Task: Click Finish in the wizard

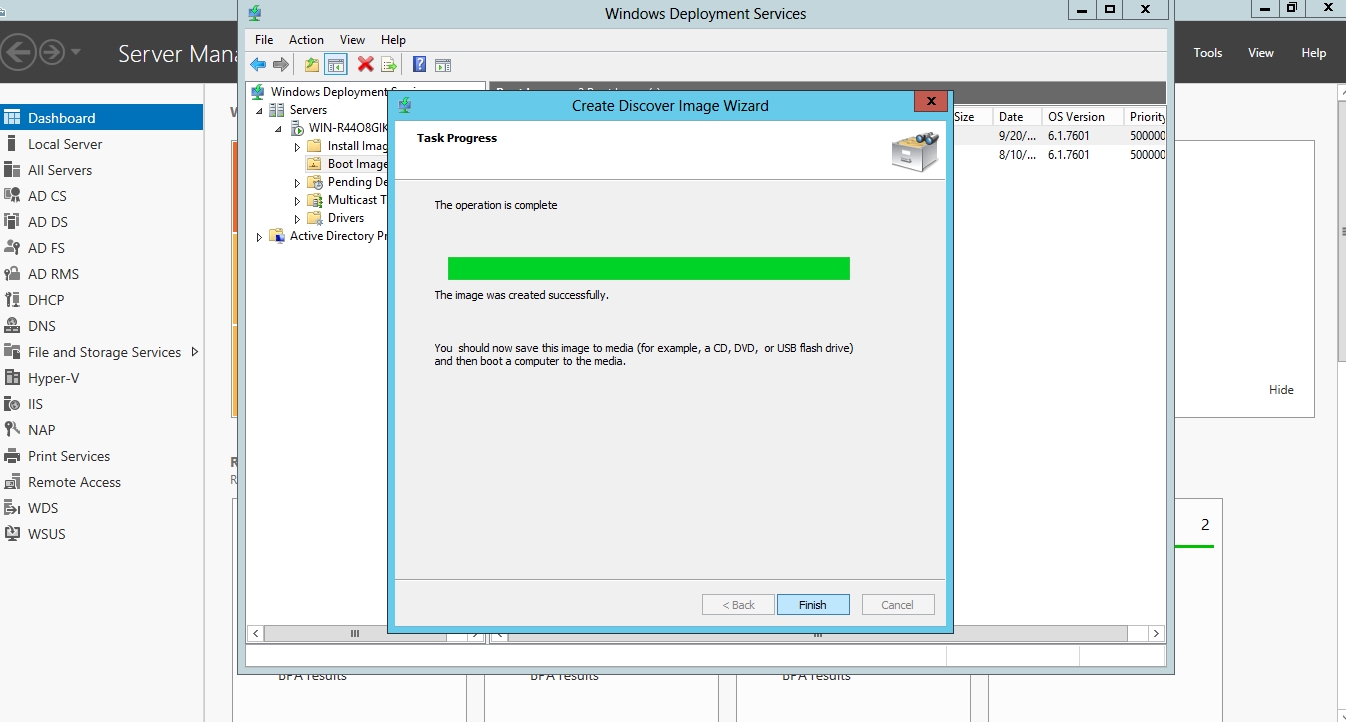Action: pyautogui.click(x=813, y=605)
